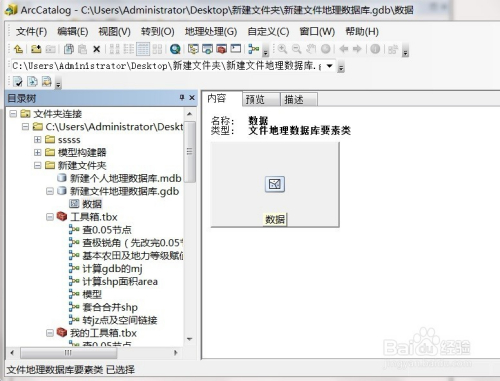The width and height of the screenshot is (500, 381).
Task: Click the Go to Next Extent arrow
Action: [357, 49]
